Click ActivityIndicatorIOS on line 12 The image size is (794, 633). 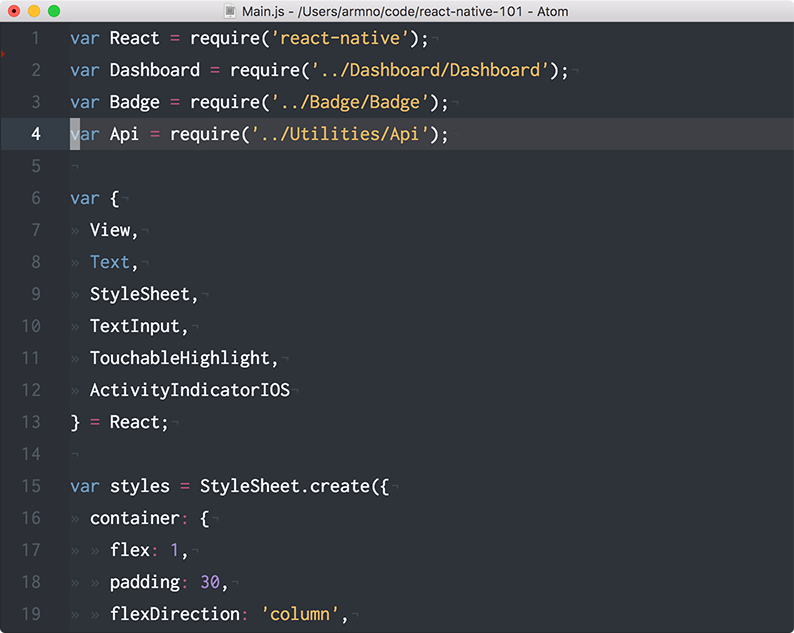(190, 390)
